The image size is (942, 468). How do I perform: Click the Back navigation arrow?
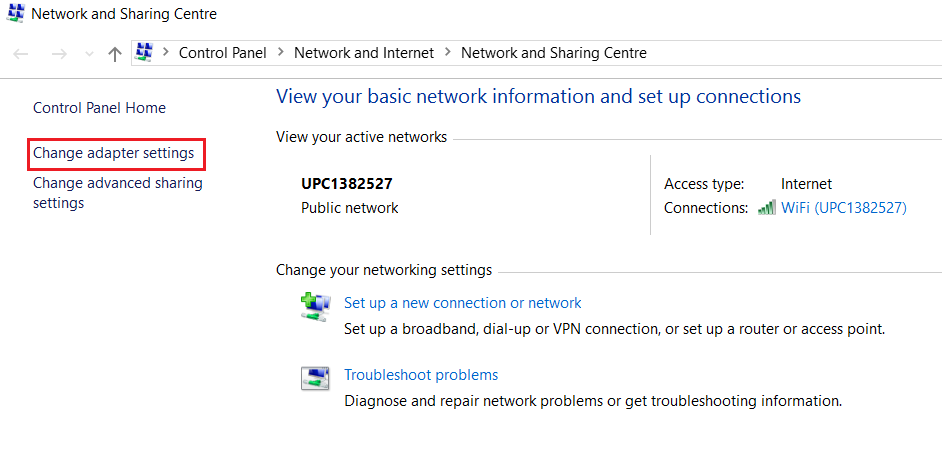(x=20, y=54)
